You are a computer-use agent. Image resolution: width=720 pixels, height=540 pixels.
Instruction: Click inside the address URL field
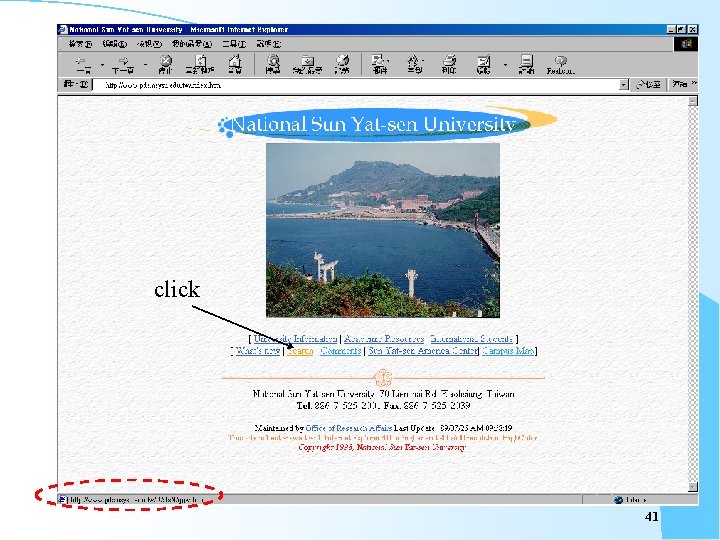pyautogui.click(x=356, y=85)
